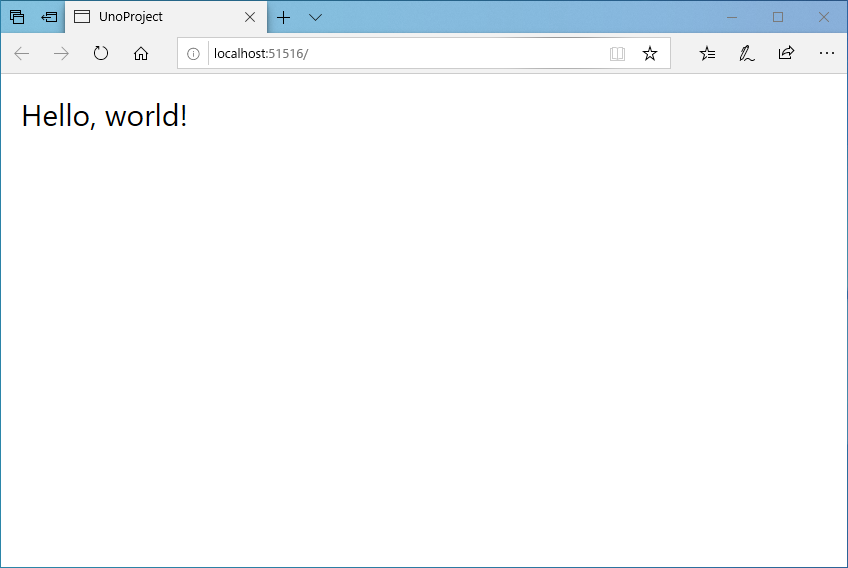Open the tabs you've set aside panel
The image size is (848, 568).
pos(17,17)
